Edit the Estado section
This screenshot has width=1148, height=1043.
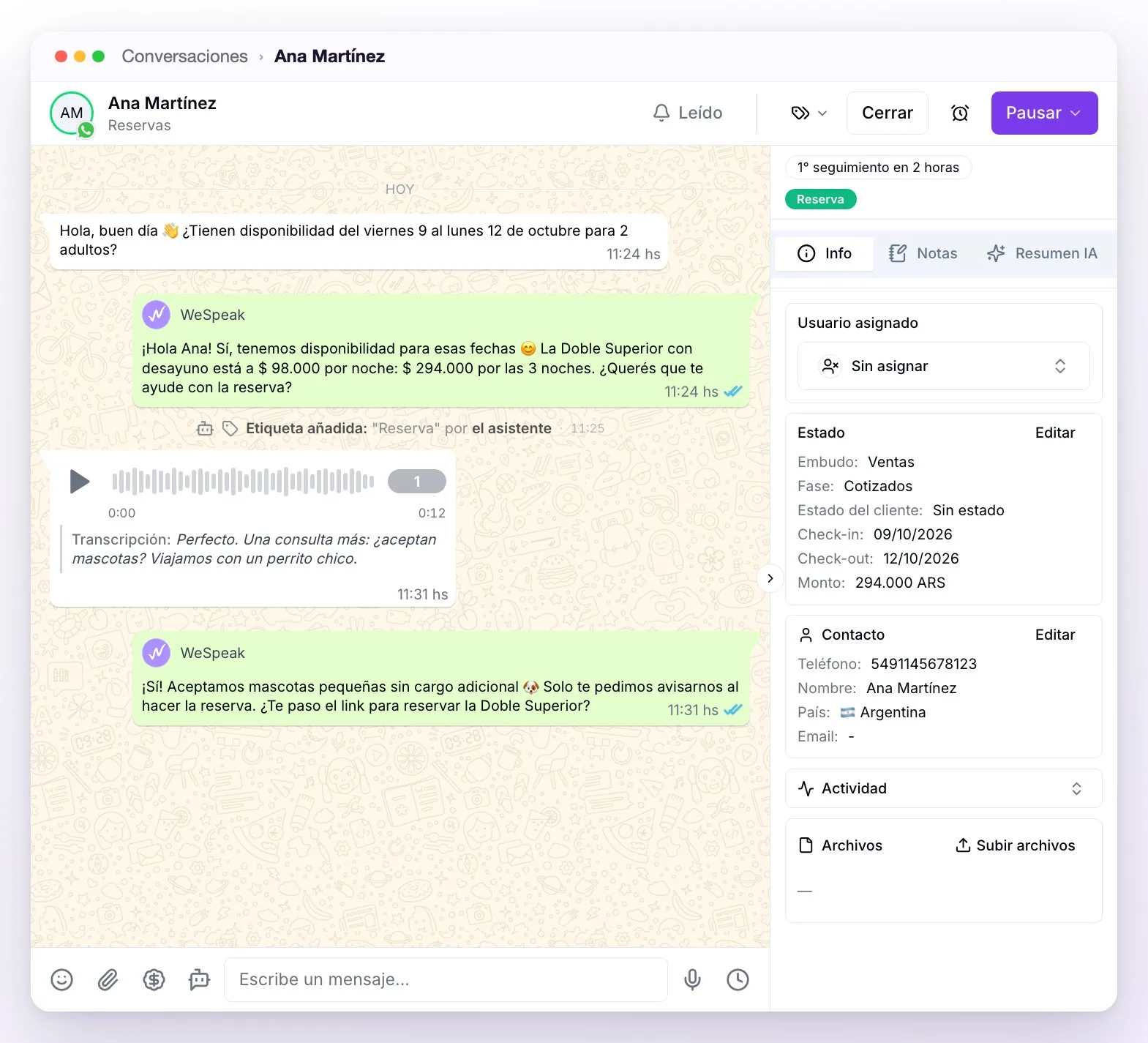[1055, 433]
